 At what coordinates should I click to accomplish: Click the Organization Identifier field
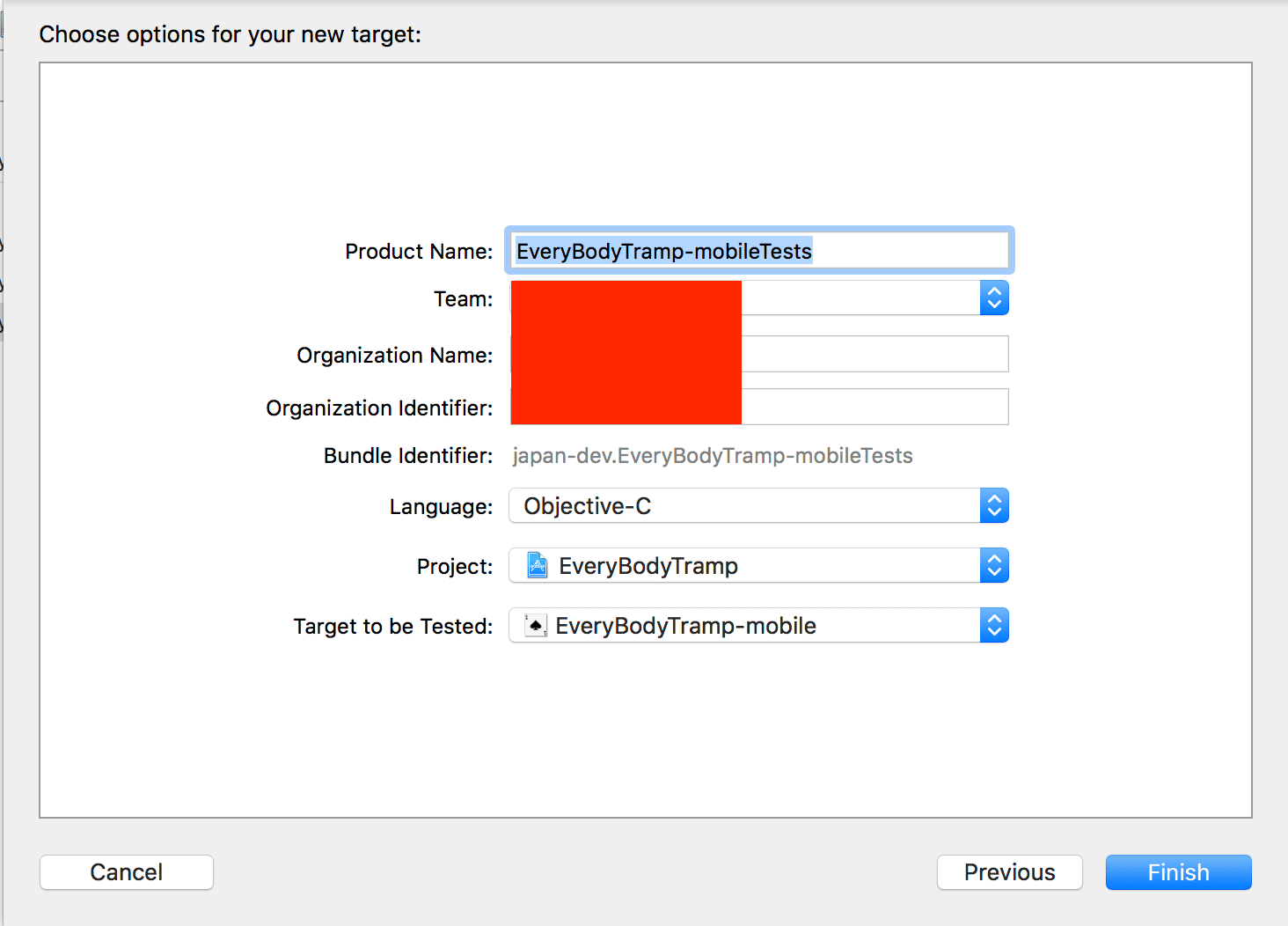coord(874,406)
